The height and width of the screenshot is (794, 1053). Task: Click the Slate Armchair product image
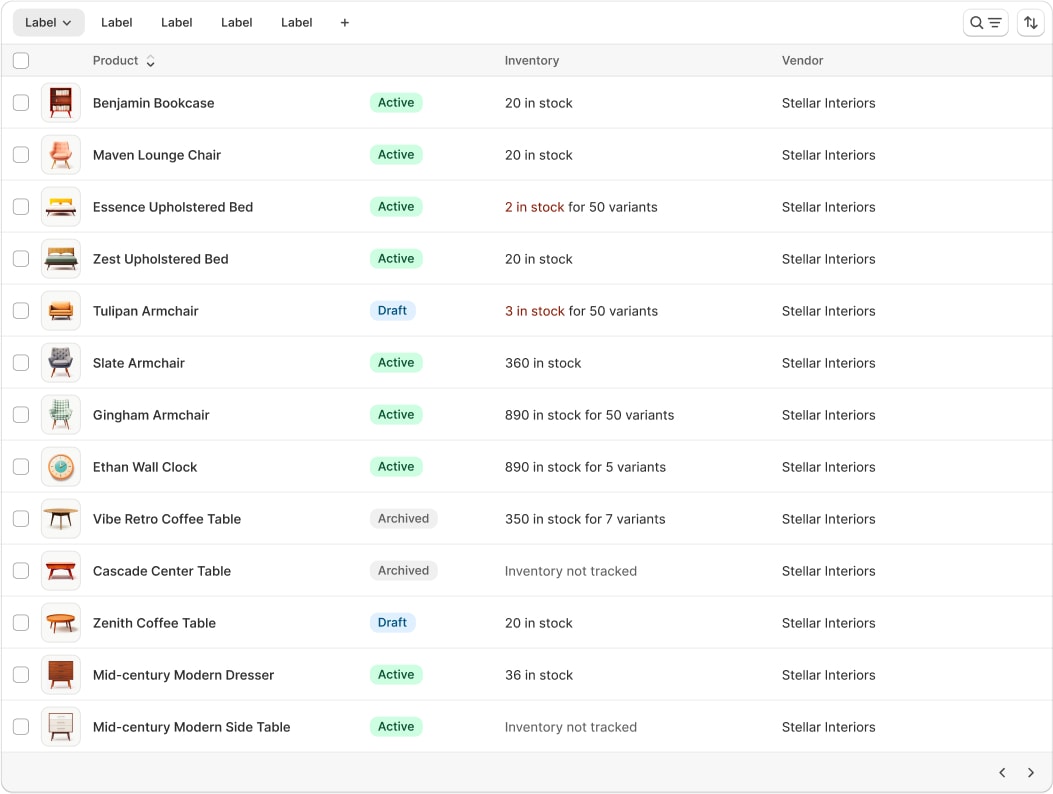(x=61, y=363)
